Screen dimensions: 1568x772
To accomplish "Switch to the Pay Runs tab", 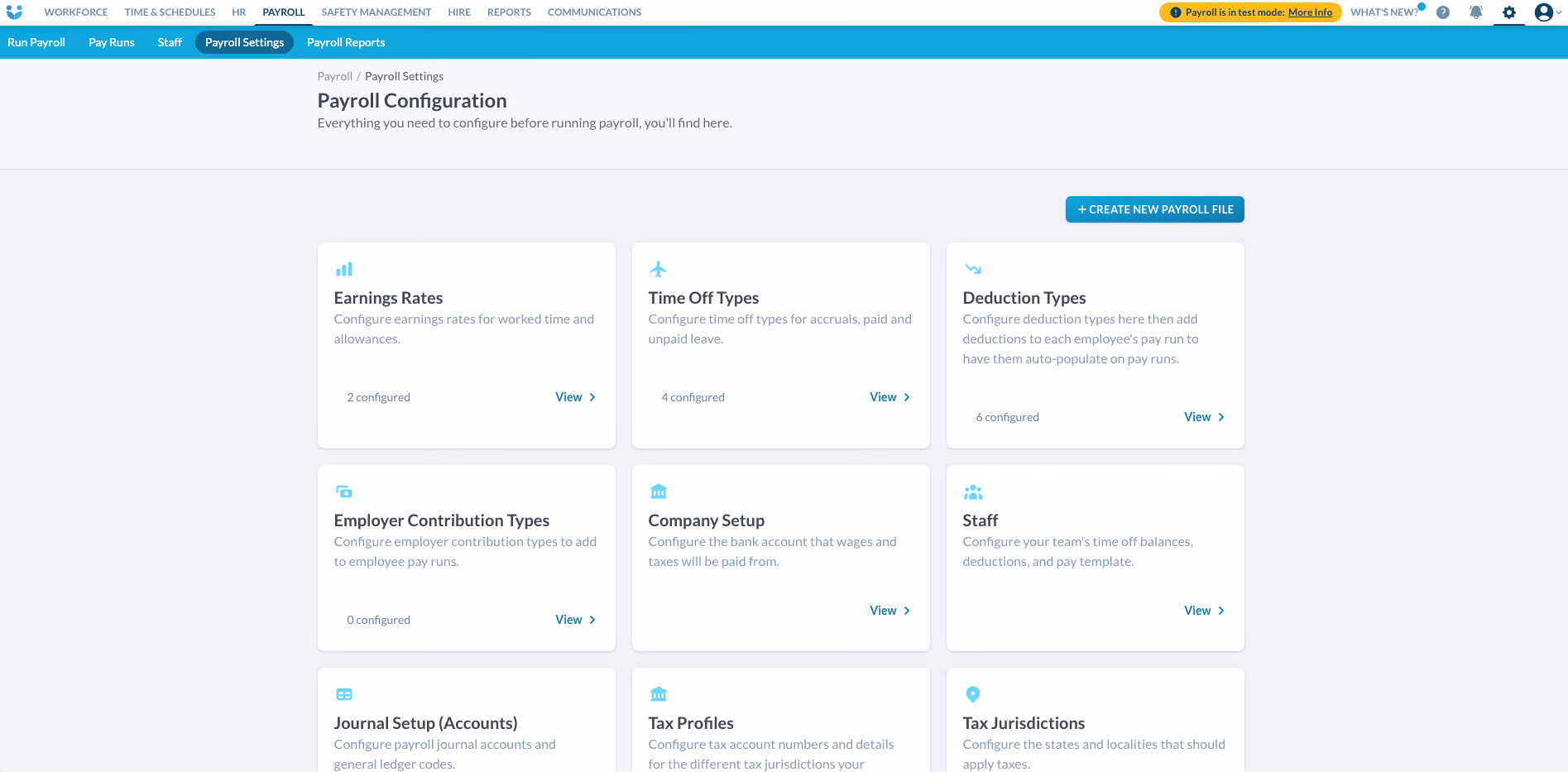I will coord(112,42).
